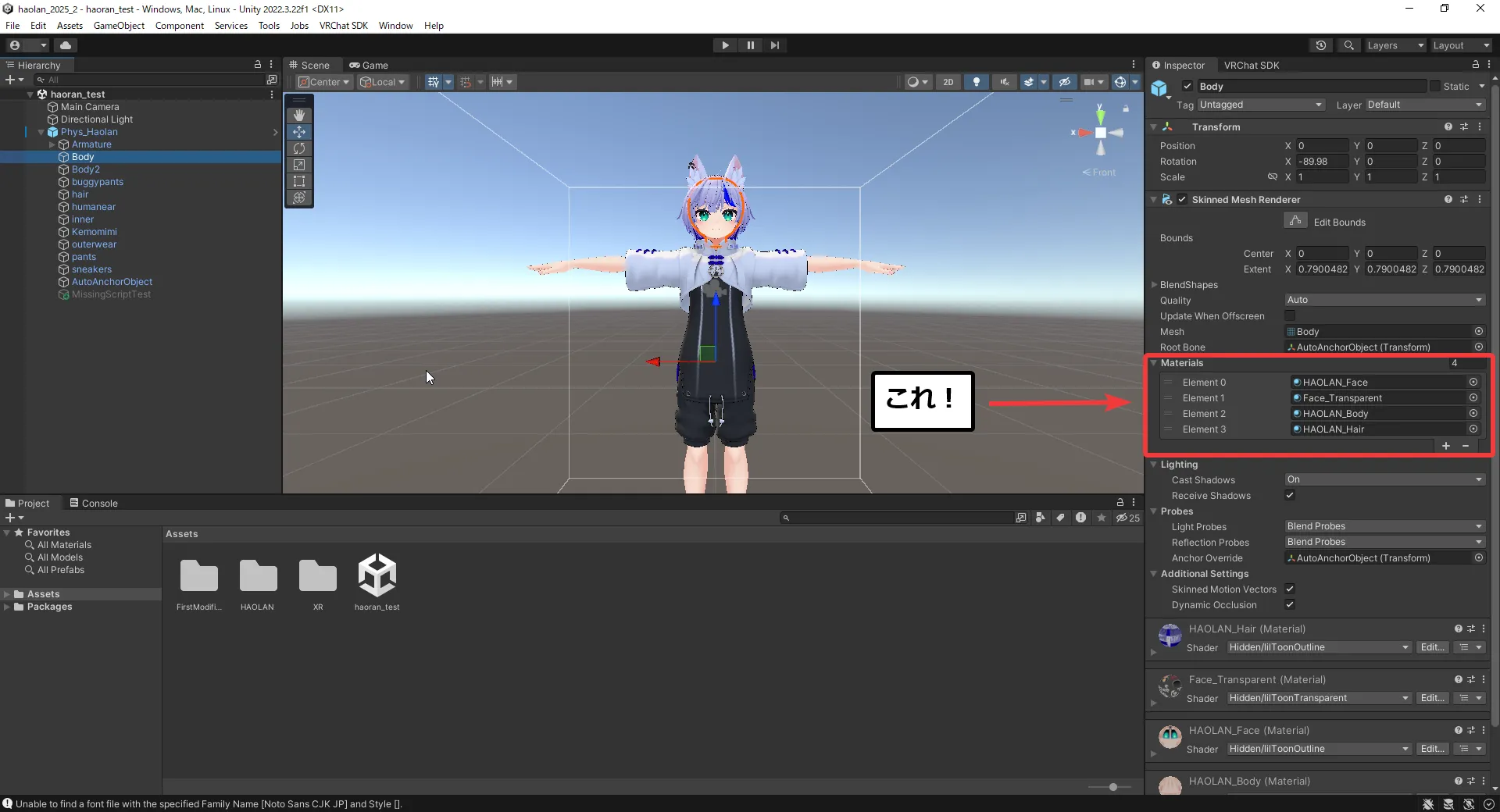The image size is (1500, 812).
Task: Click Edit Bounds button
Action: point(1295,221)
